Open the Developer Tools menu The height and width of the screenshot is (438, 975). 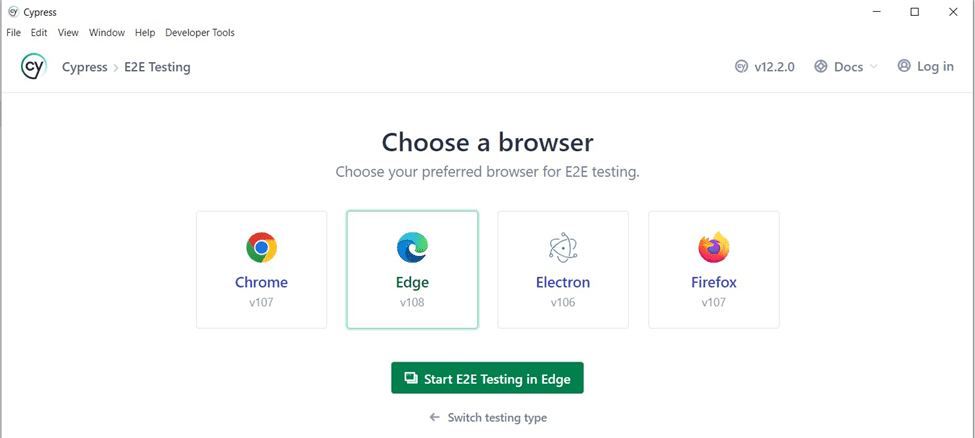click(x=200, y=33)
